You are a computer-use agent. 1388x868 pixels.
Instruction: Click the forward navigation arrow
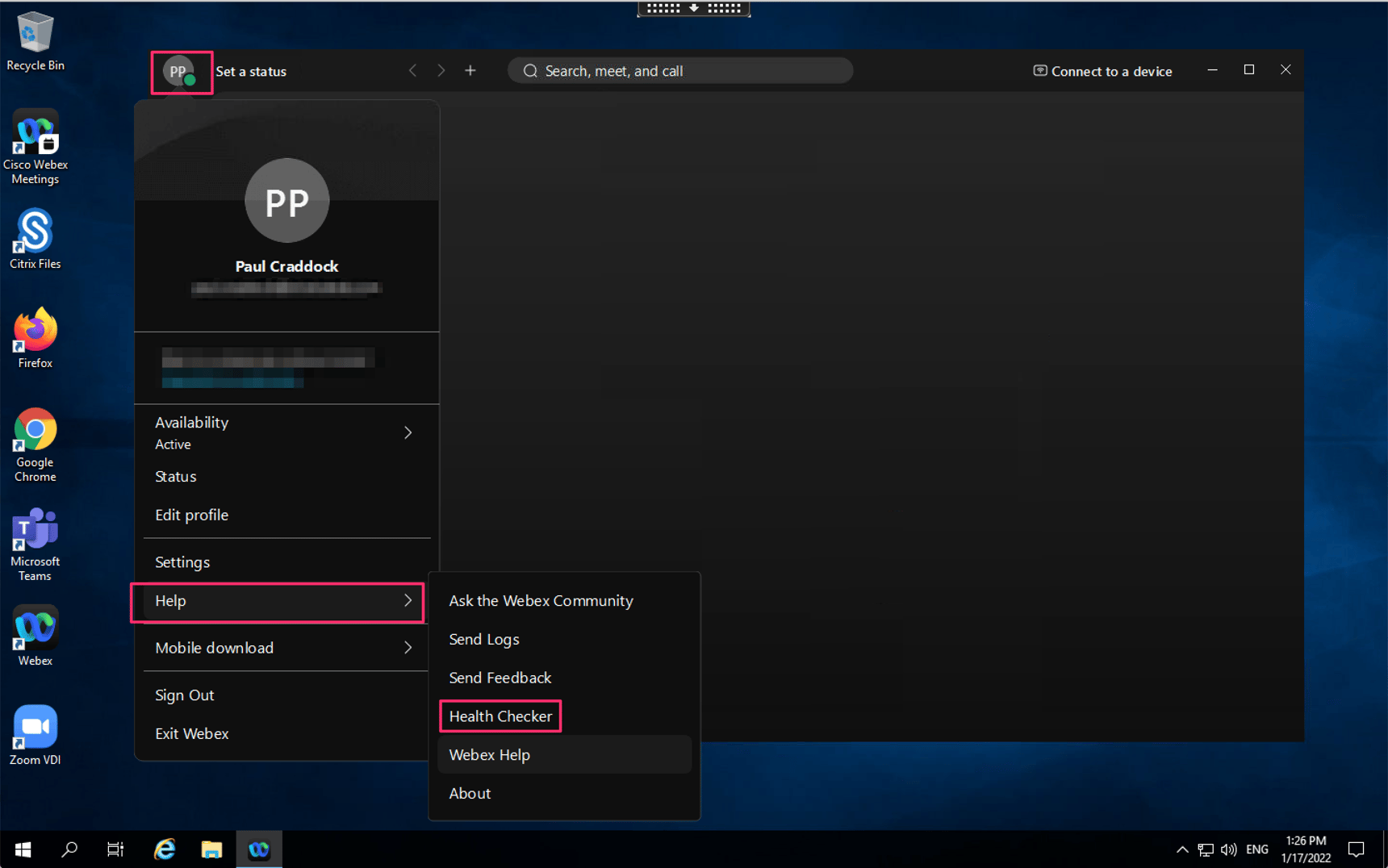point(441,70)
